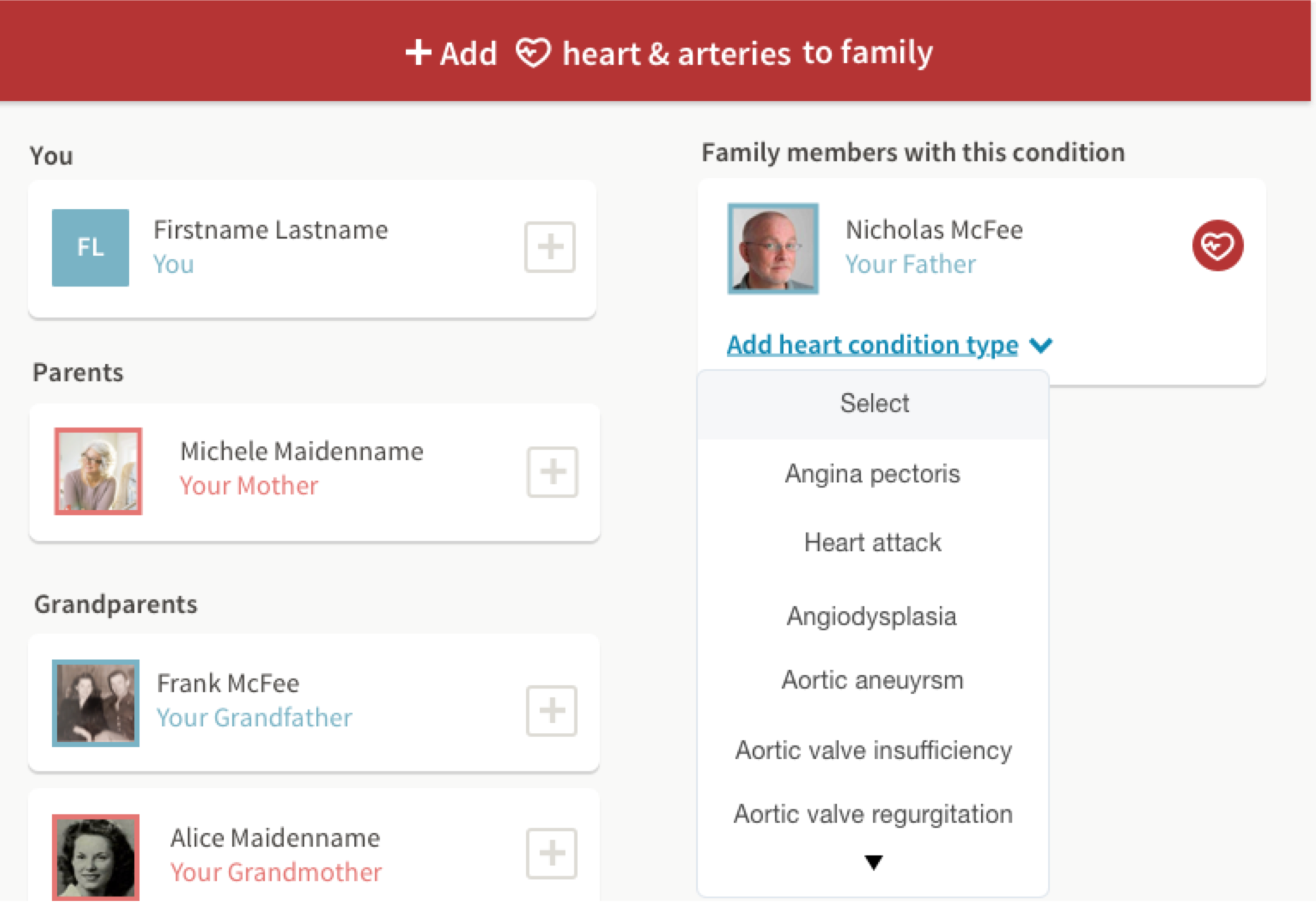Viewport: 1316px width, 902px height.
Task: Click the heart icon in the header banner
Action: click(x=533, y=53)
